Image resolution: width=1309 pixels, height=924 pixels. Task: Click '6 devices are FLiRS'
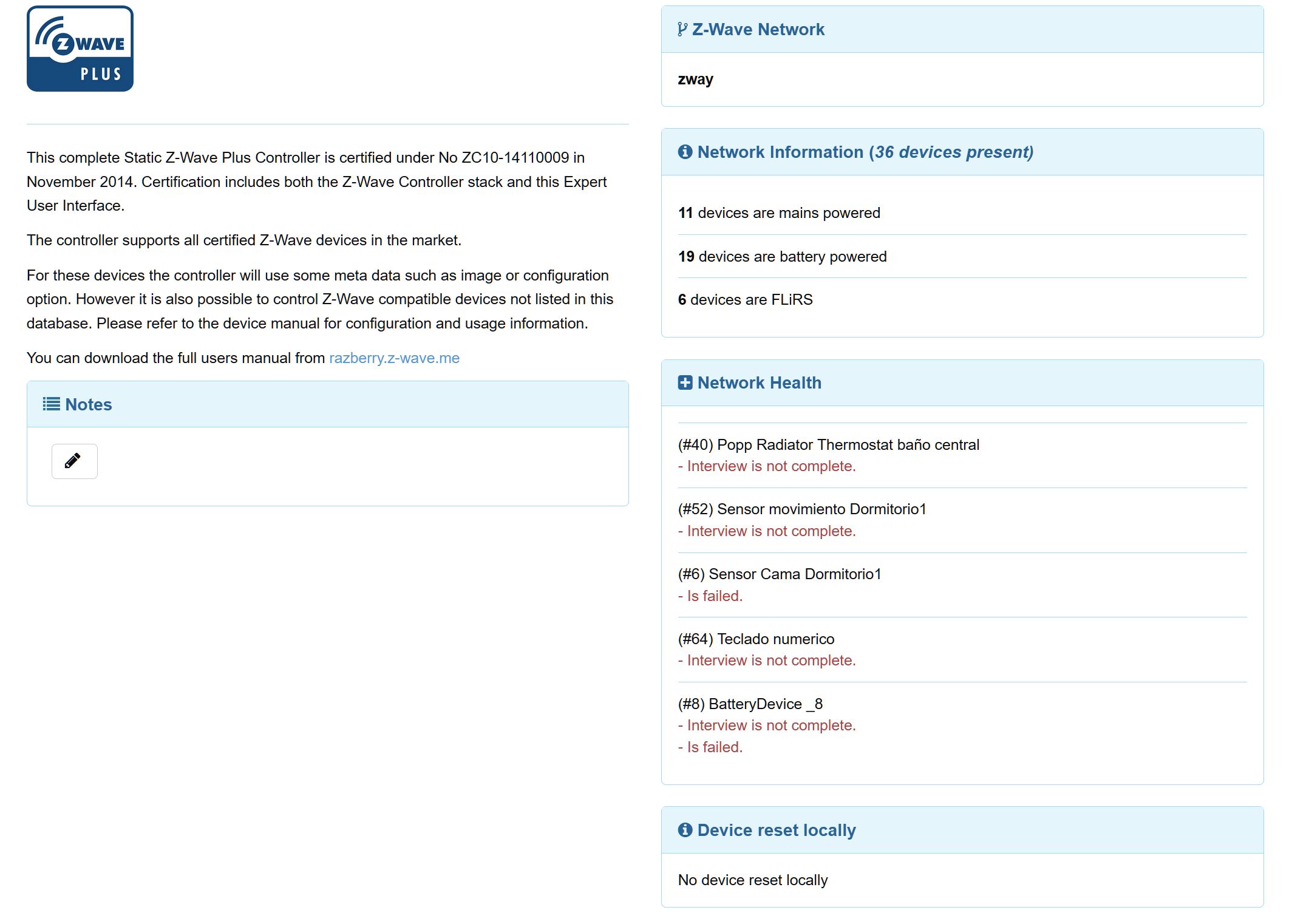point(745,300)
